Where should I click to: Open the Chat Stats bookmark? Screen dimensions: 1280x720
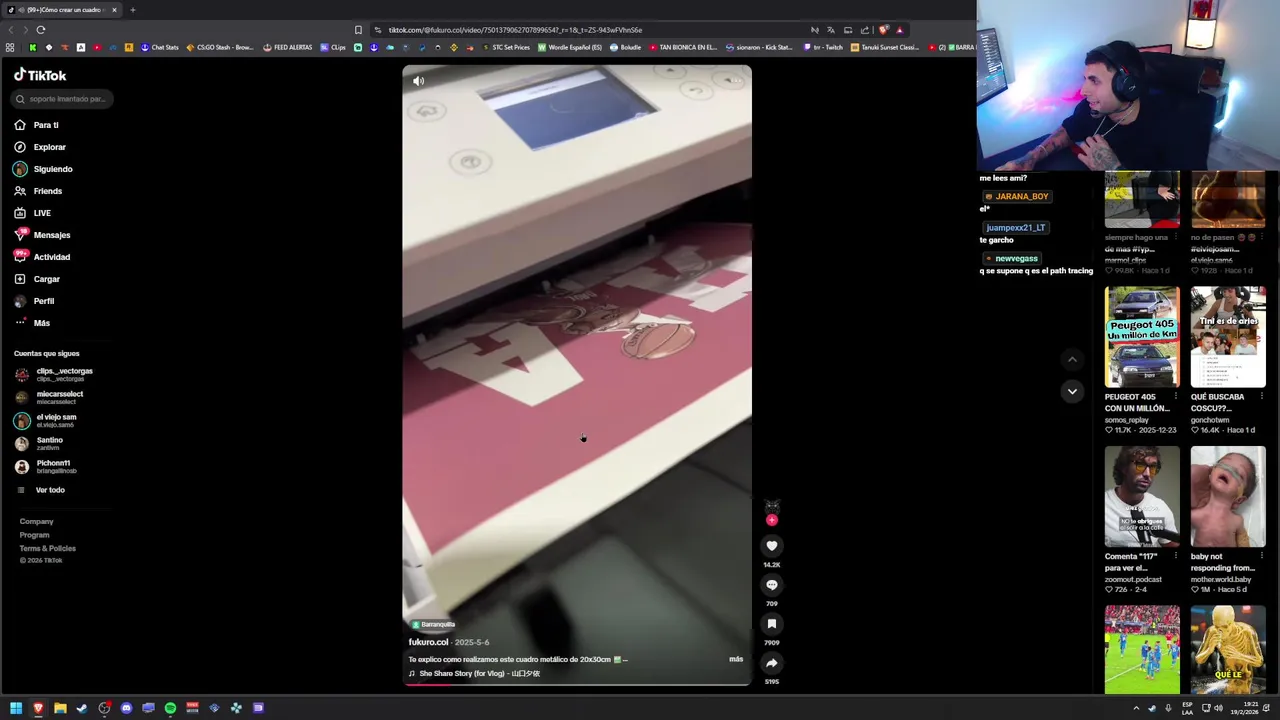tap(159, 47)
